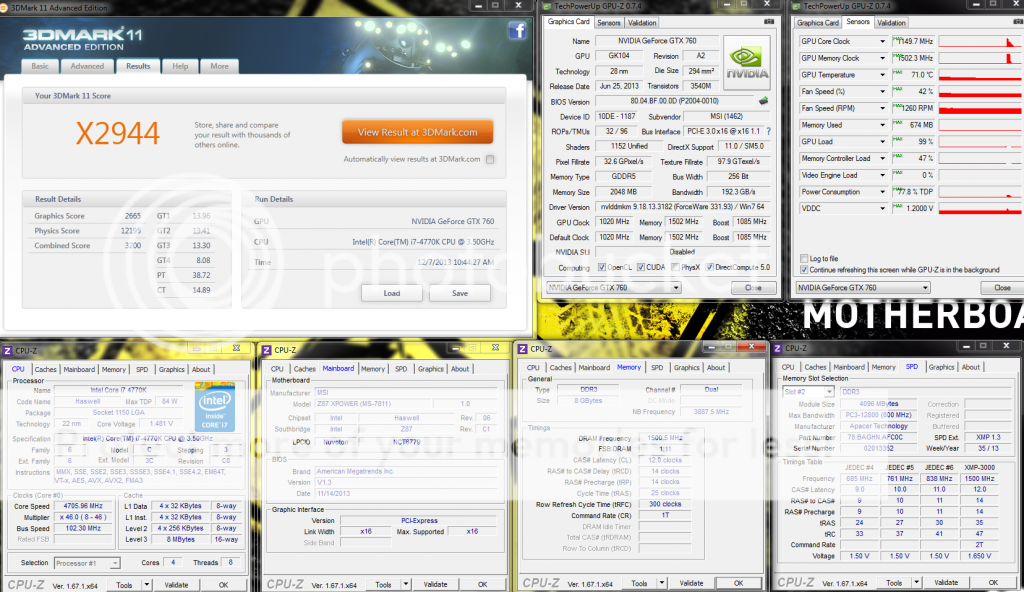
Task: Switch to the Advanced tab in 3DMark
Action: (87, 66)
